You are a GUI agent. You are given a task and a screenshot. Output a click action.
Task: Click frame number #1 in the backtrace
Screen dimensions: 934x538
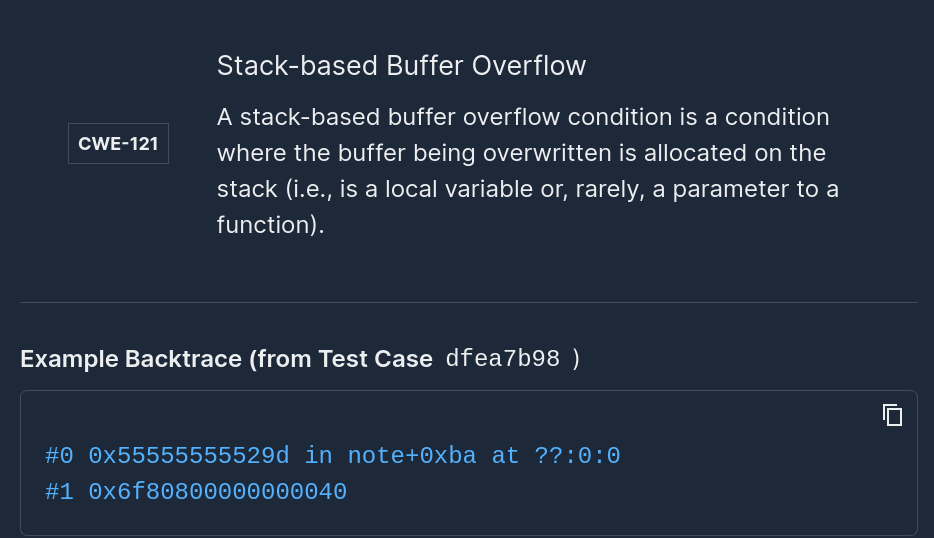tap(59, 492)
